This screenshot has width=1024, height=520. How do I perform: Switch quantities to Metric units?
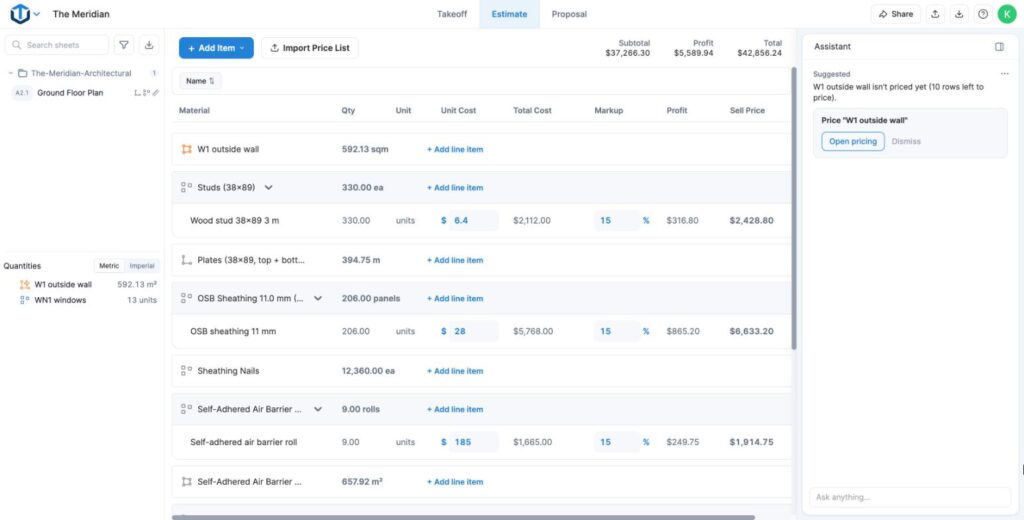[109, 266]
